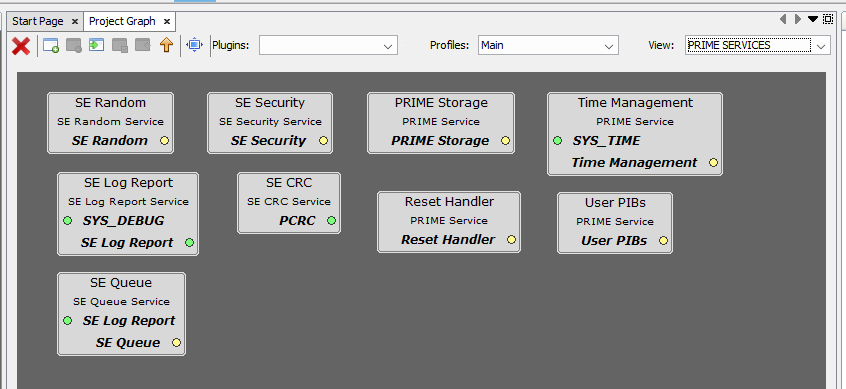The width and height of the screenshot is (846, 389).
Task: Click the left arrow tab scroll icon
Action: pos(782,19)
